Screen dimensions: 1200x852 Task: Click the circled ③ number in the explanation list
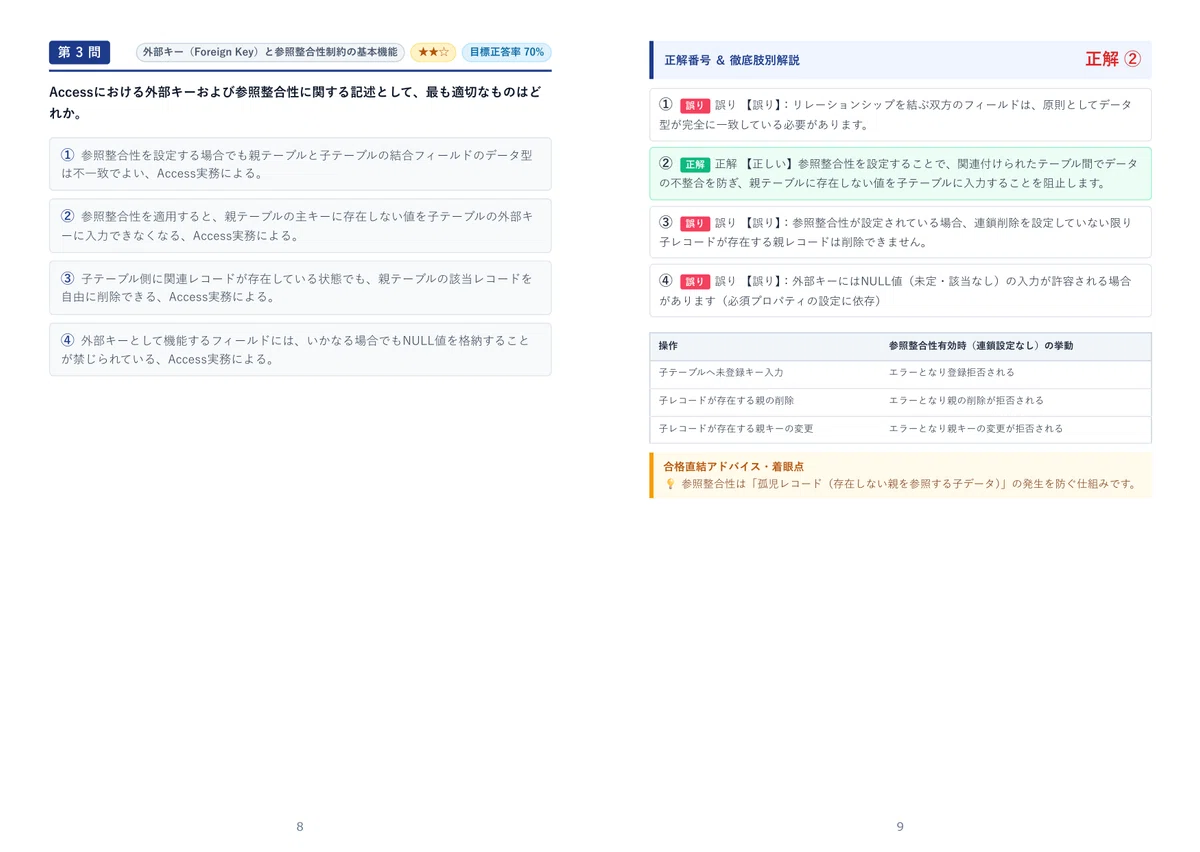pyautogui.click(x=666, y=223)
